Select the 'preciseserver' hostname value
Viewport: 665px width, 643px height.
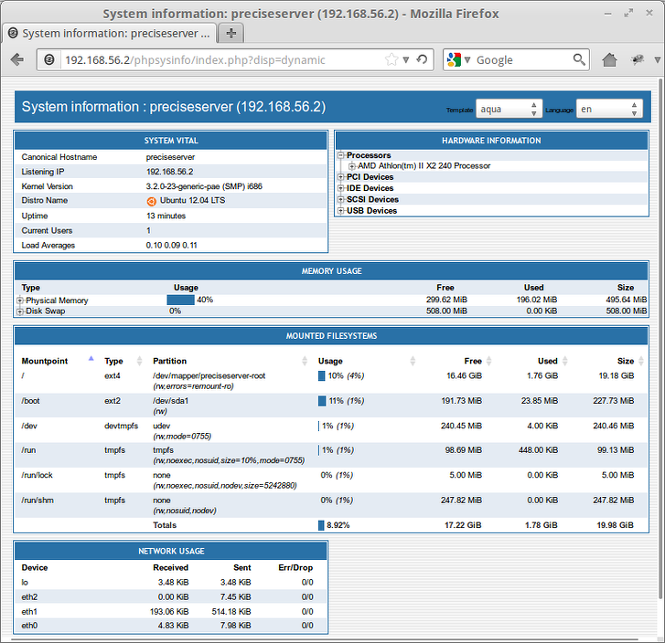170,157
